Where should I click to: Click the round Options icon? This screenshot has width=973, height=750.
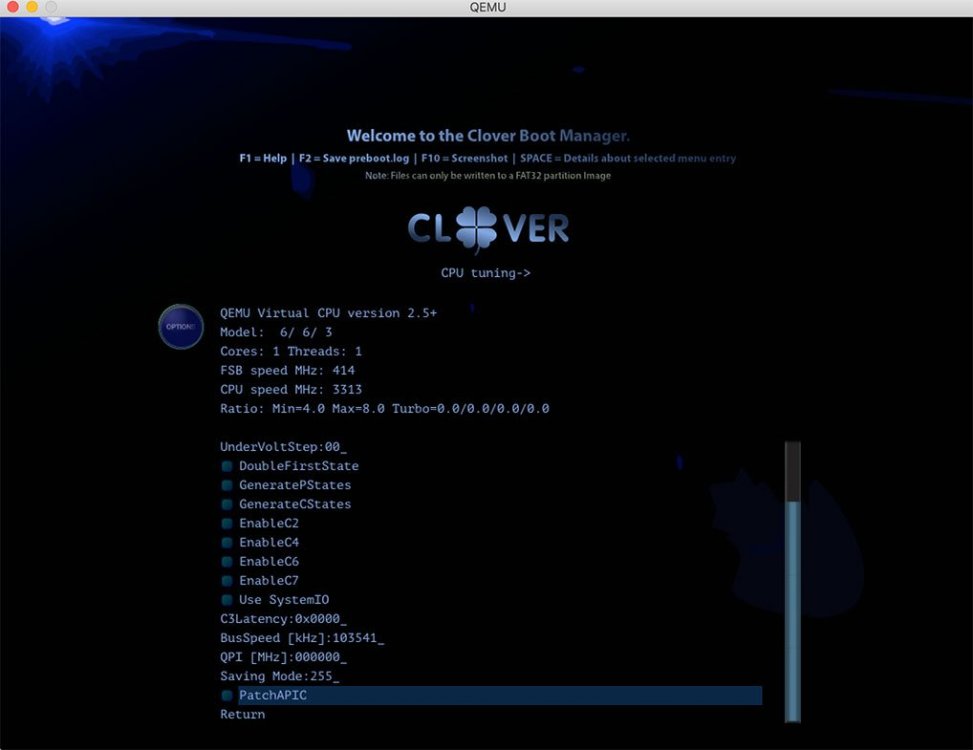pos(181,326)
